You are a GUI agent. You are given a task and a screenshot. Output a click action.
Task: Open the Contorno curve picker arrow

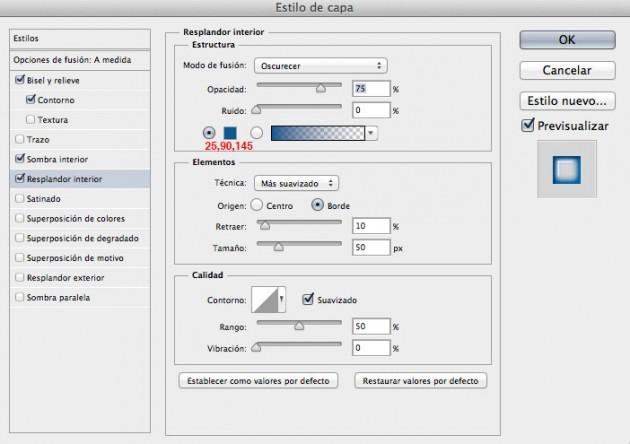(x=282, y=299)
